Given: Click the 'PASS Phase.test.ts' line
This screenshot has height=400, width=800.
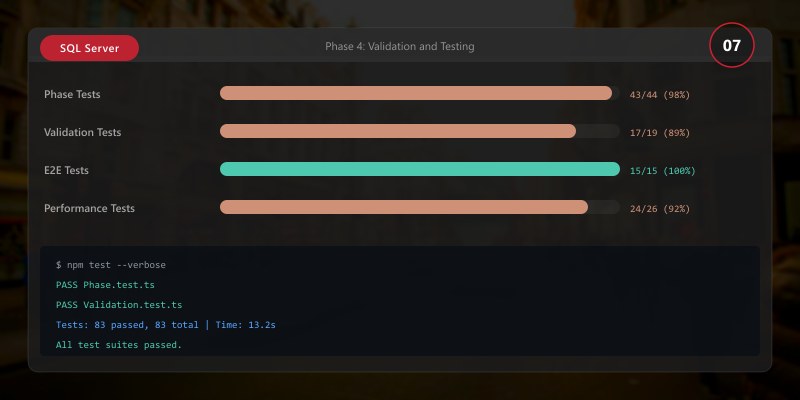Looking at the screenshot, I should 105,285.
